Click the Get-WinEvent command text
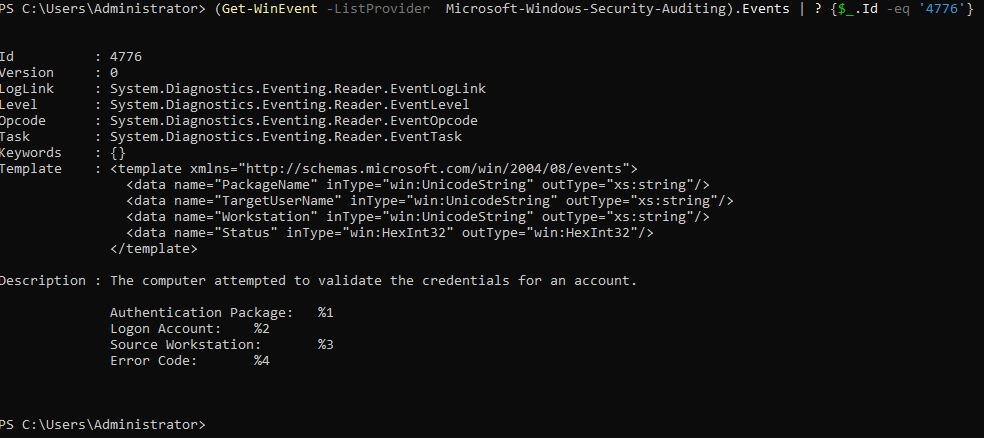The image size is (984, 438). click(270, 10)
